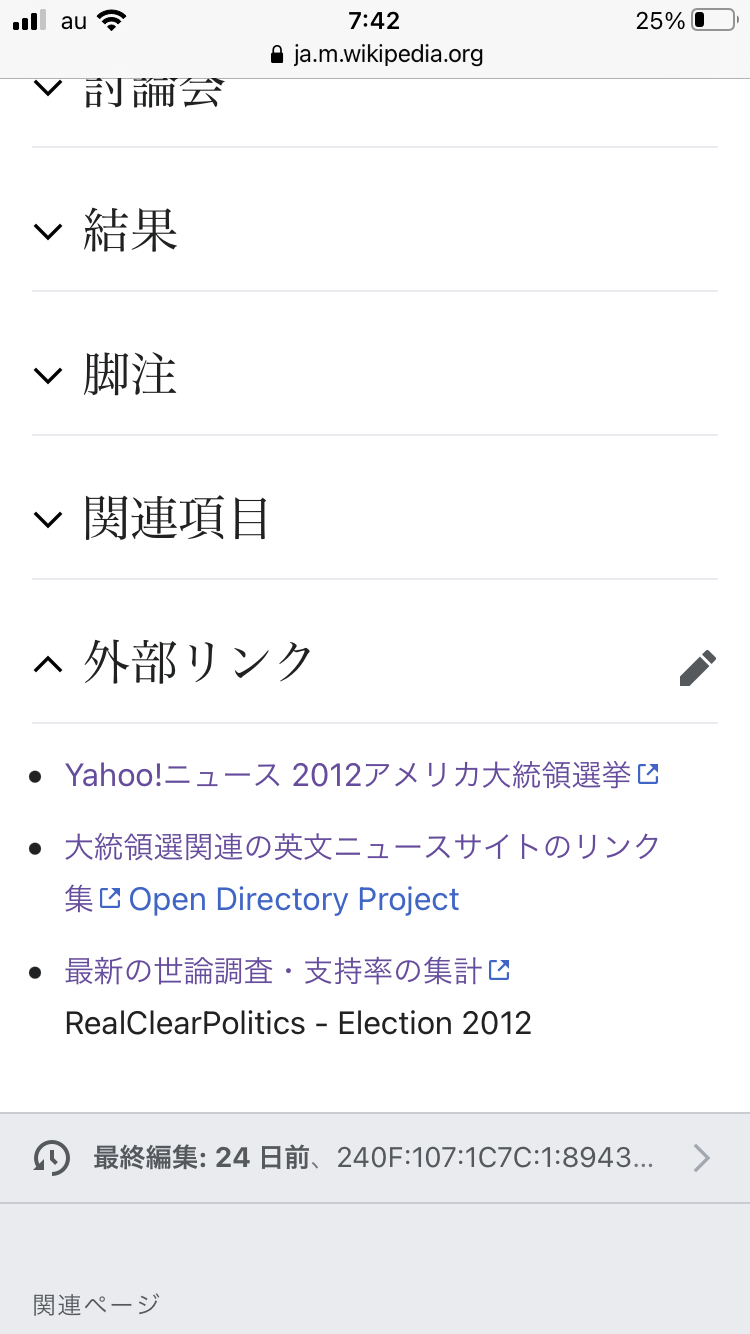Tap the lock icon in address bar

click(x=278, y=54)
